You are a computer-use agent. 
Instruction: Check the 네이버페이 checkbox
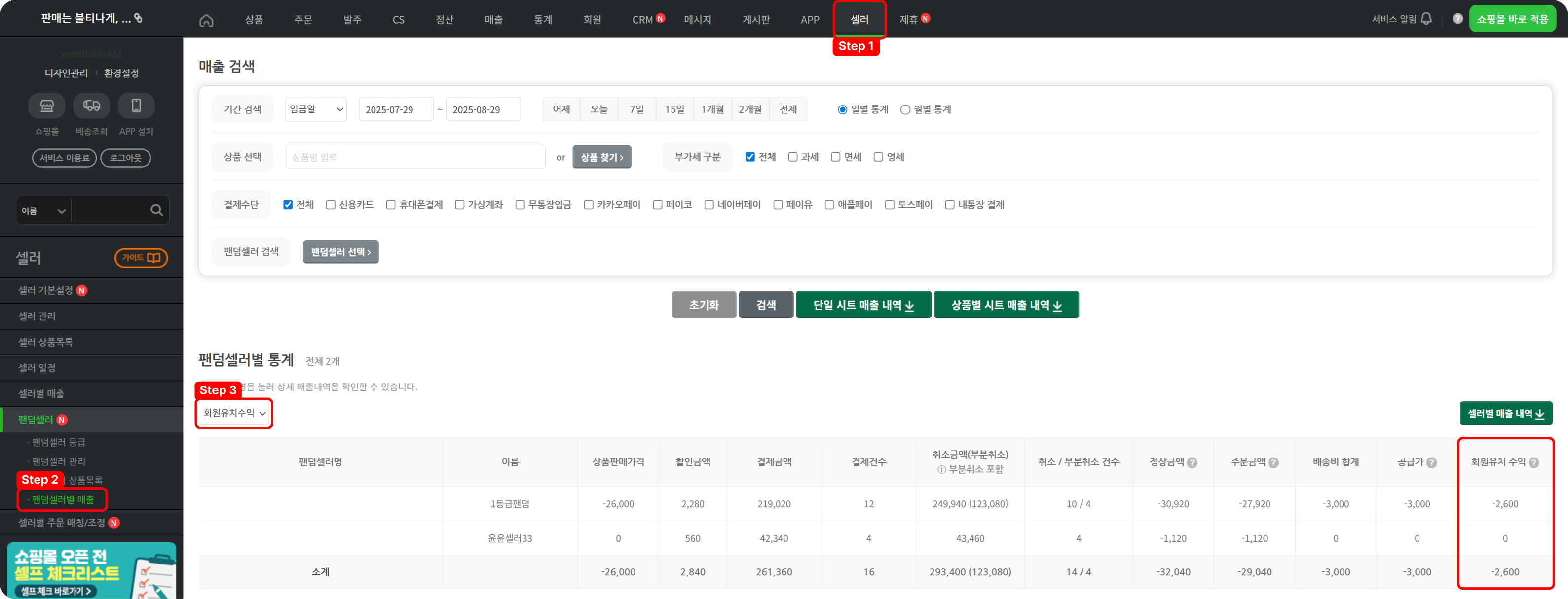point(709,204)
